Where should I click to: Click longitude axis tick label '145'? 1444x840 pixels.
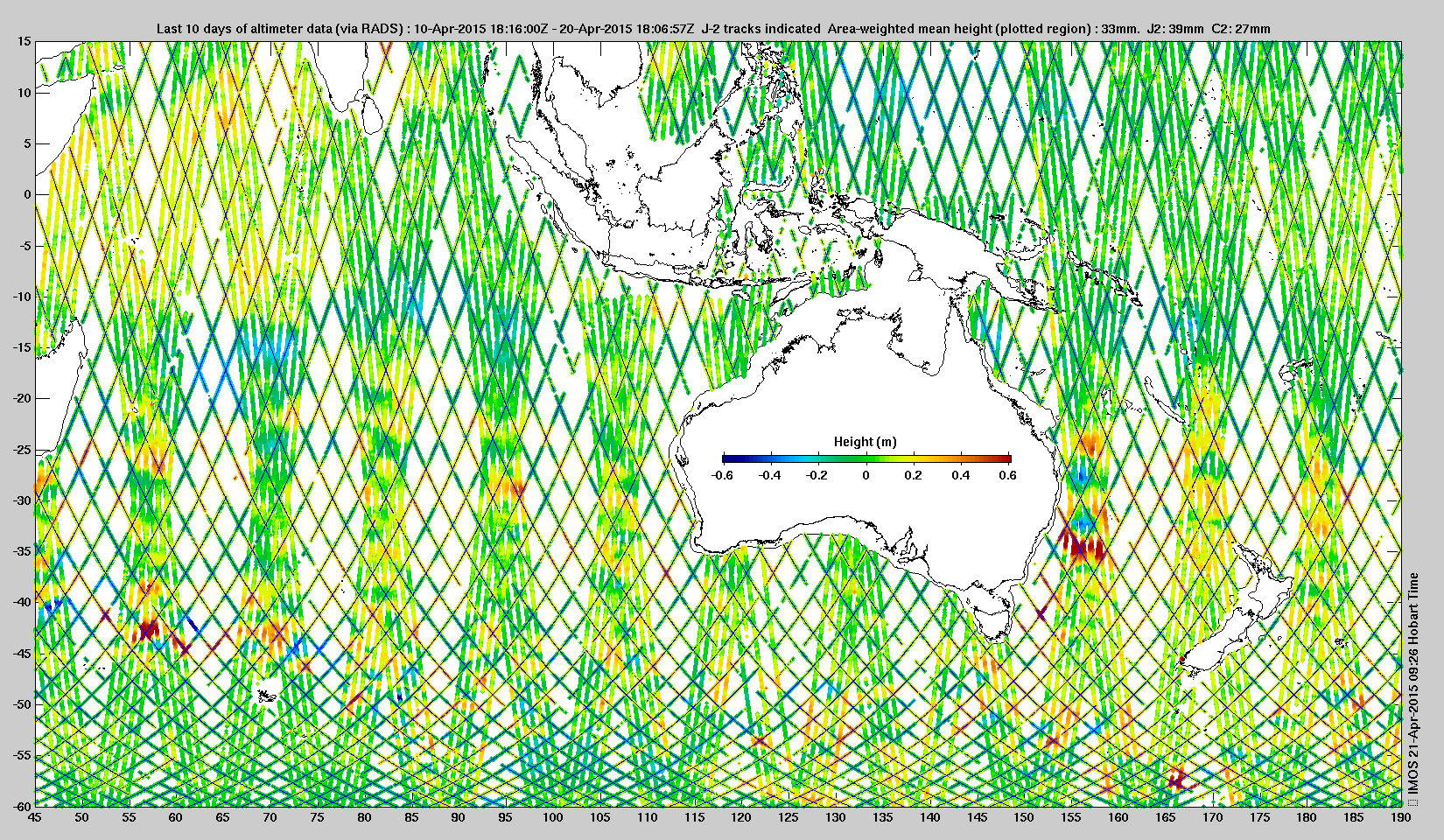pos(977,818)
